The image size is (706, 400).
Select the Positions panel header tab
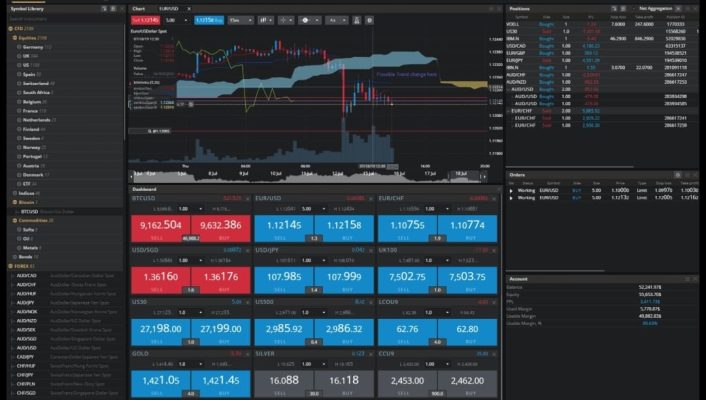pyautogui.click(x=520, y=9)
